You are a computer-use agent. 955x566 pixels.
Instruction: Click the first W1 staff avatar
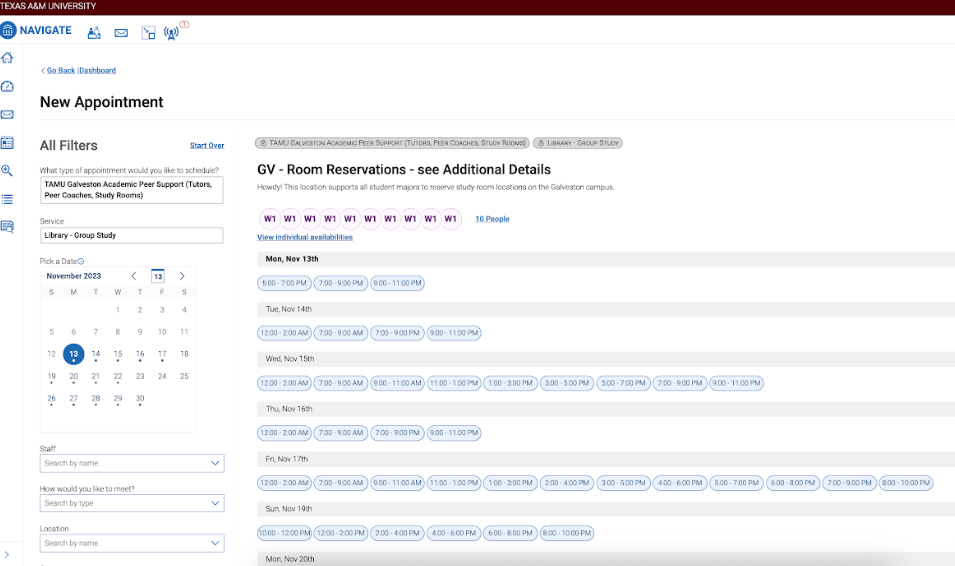pos(270,219)
